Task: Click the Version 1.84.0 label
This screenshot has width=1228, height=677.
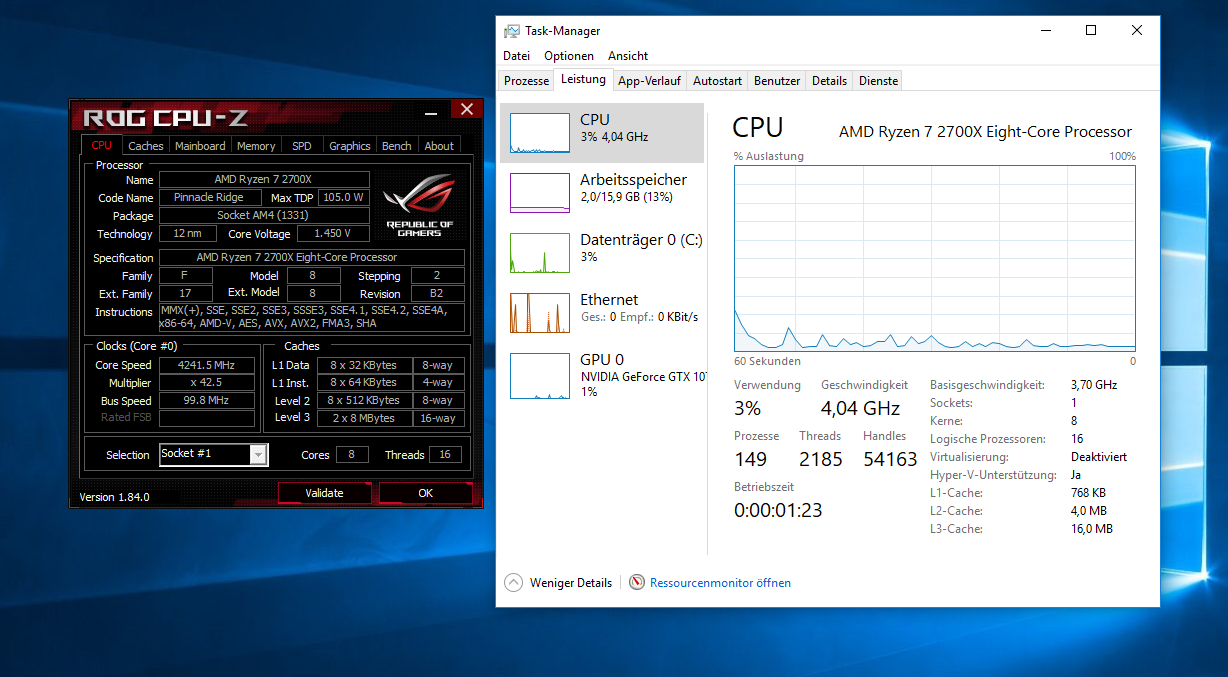Action: click(x=114, y=497)
